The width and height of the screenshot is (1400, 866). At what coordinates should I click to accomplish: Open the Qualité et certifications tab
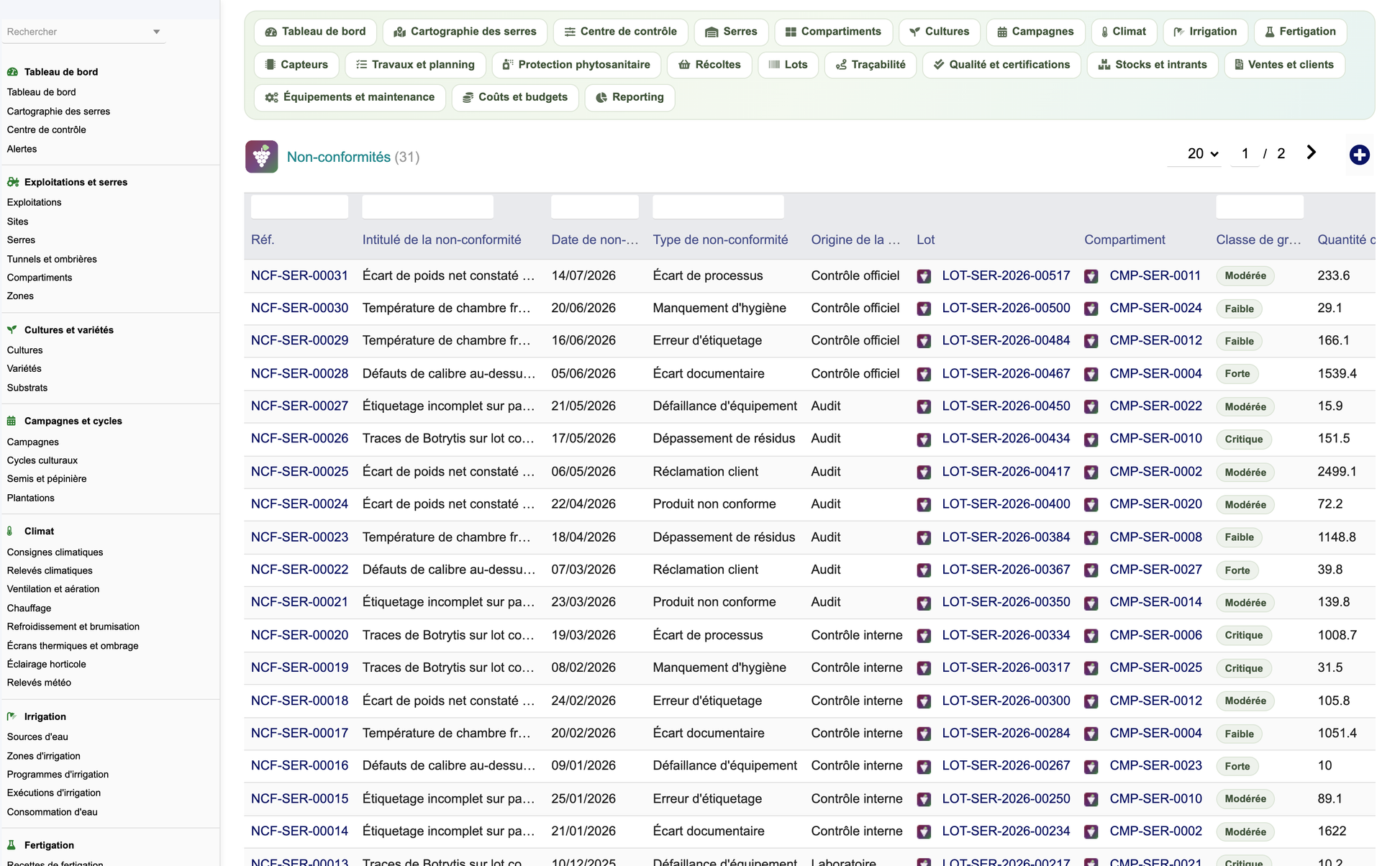point(1001,65)
